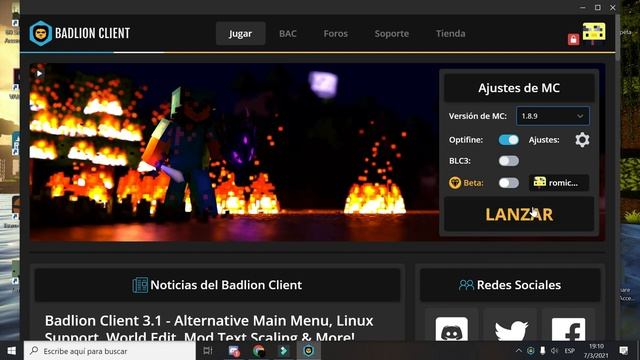Open the Facebook social link

pyautogui.click(x=568, y=330)
